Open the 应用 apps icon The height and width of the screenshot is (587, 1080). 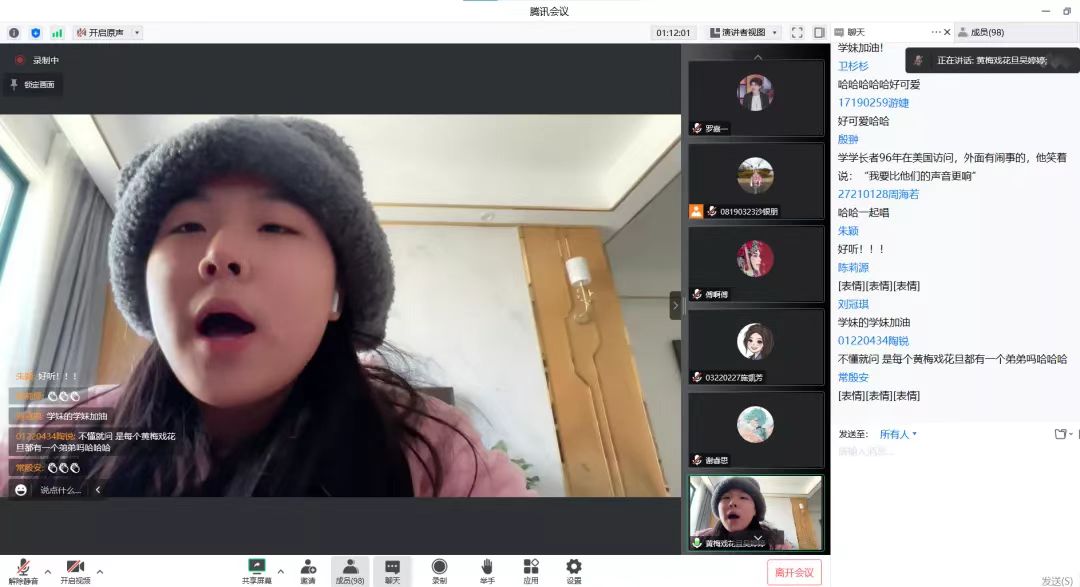tap(530, 570)
